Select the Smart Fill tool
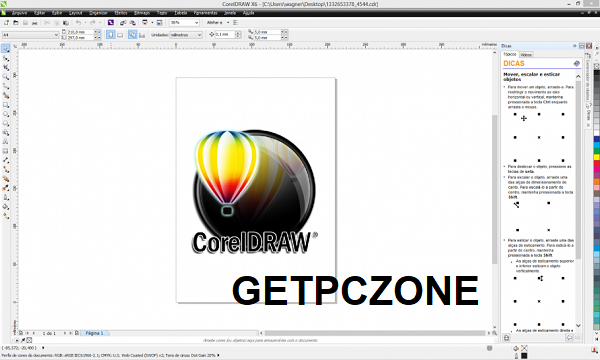 point(6,95)
